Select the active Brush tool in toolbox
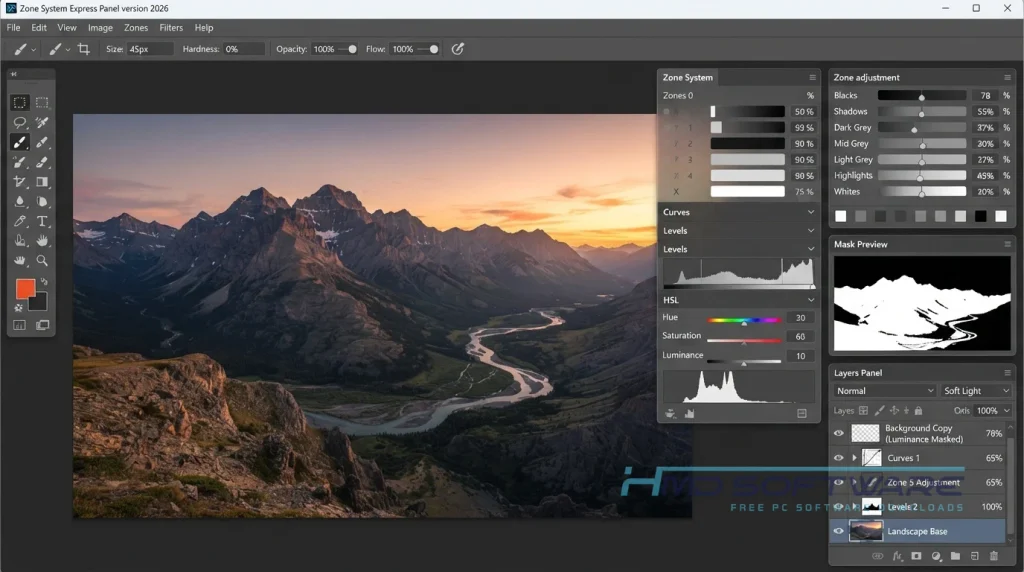The image size is (1024, 572). coord(20,142)
